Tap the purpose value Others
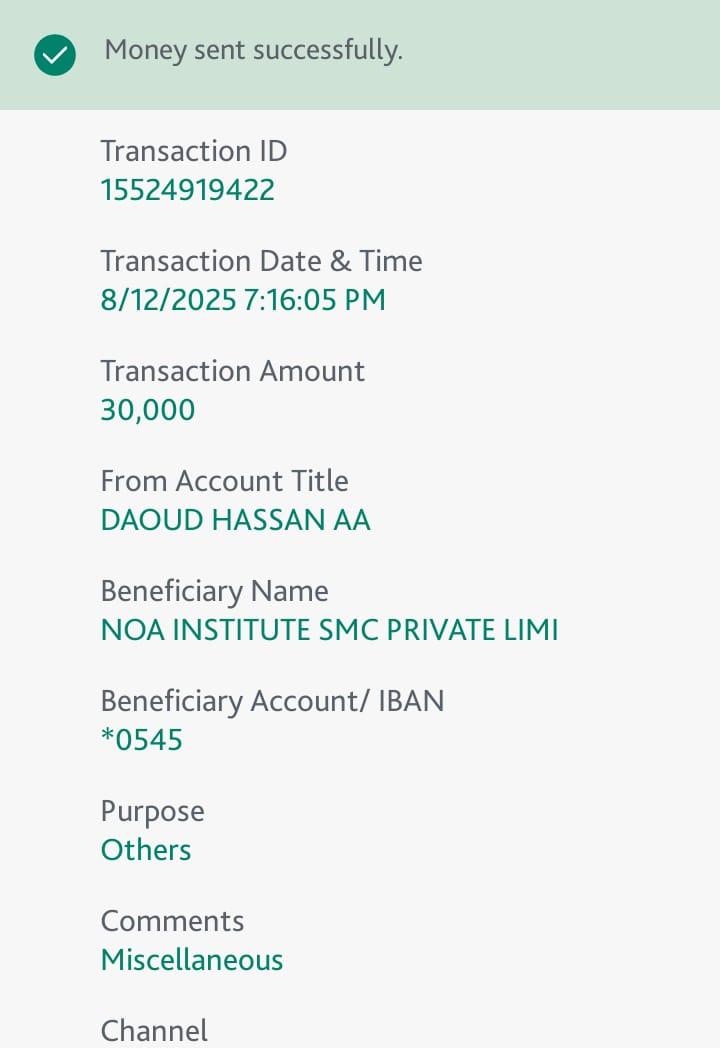This screenshot has height=1048, width=720. [146, 850]
